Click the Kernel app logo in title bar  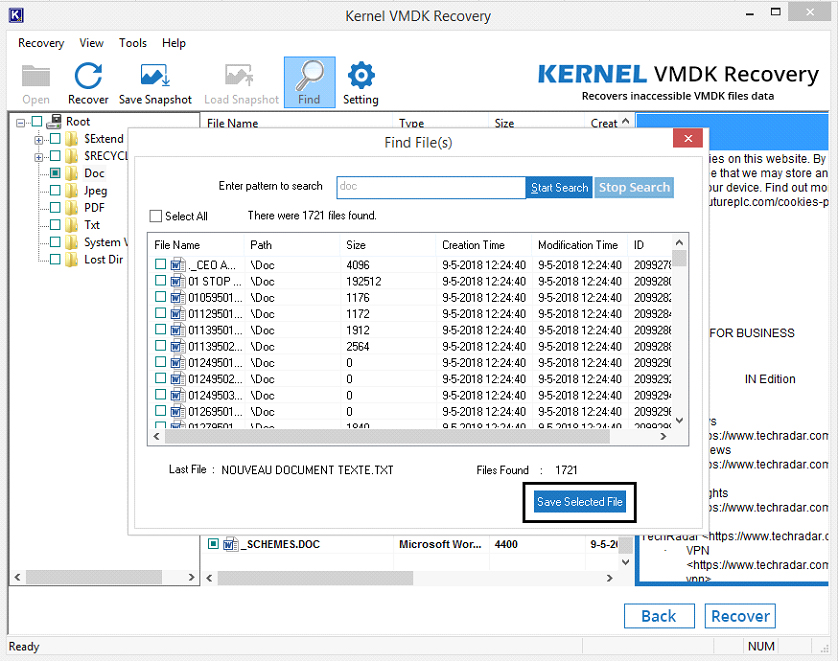[x=17, y=15]
